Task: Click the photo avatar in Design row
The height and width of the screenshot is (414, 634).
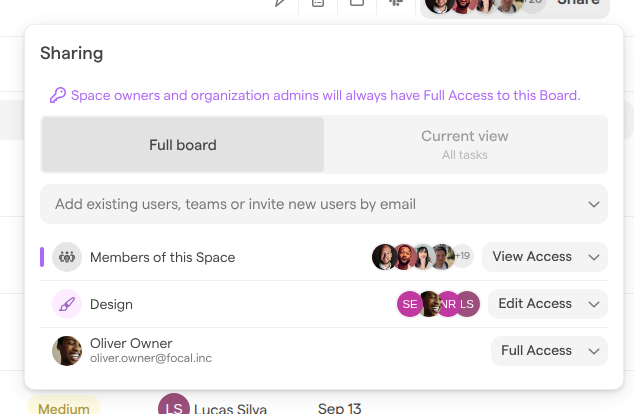Action: [x=429, y=304]
